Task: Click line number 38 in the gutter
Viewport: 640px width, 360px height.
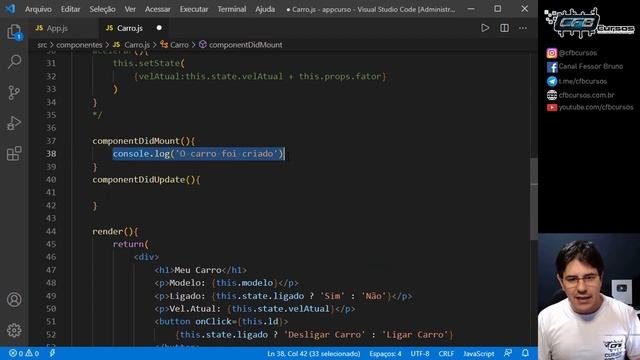Action: click(51, 153)
